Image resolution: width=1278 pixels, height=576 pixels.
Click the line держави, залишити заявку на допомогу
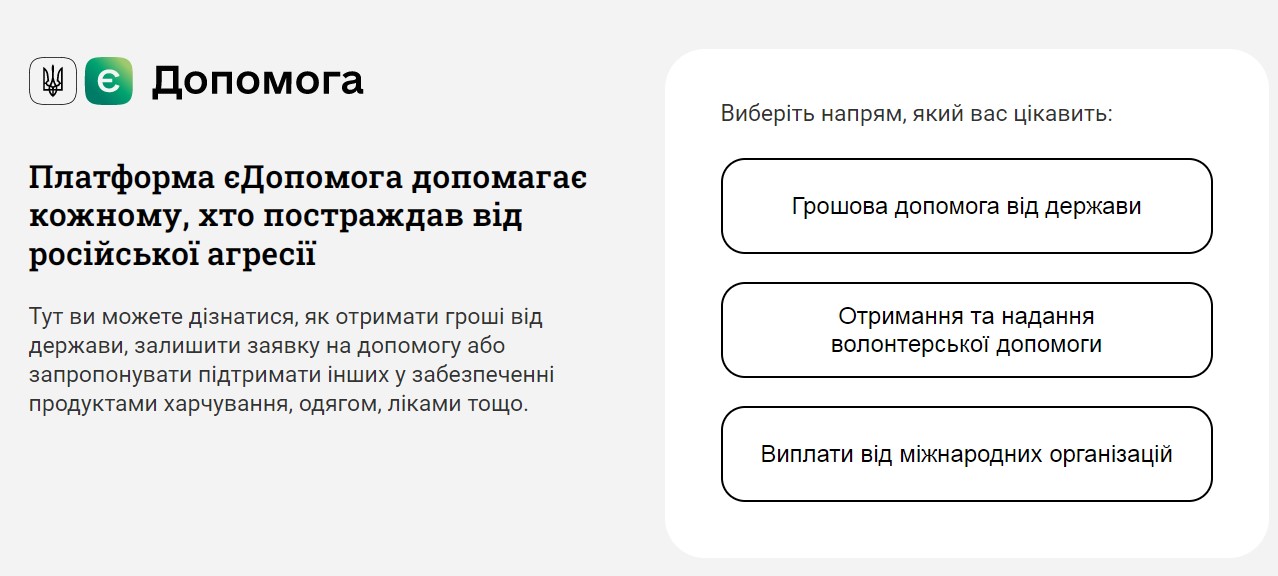[268, 347]
